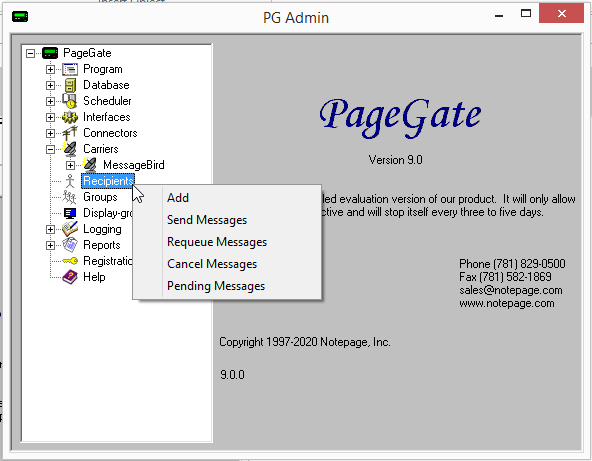
Task: Maximize the PG Admin window
Action: point(526,14)
